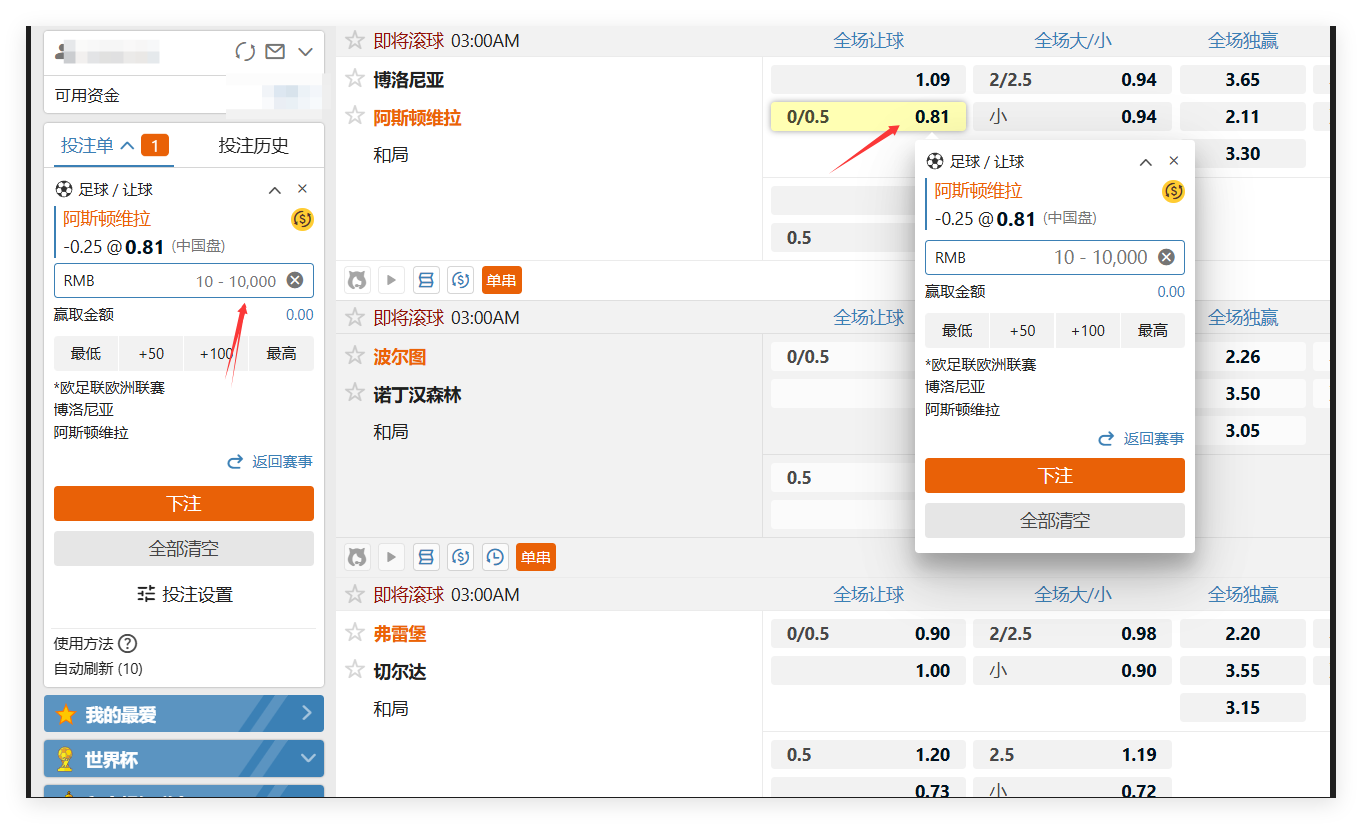1362x824 pixels.
Task: Click the clock icon above the 弗雷堡 match
Action: click(x=494, y=557)
